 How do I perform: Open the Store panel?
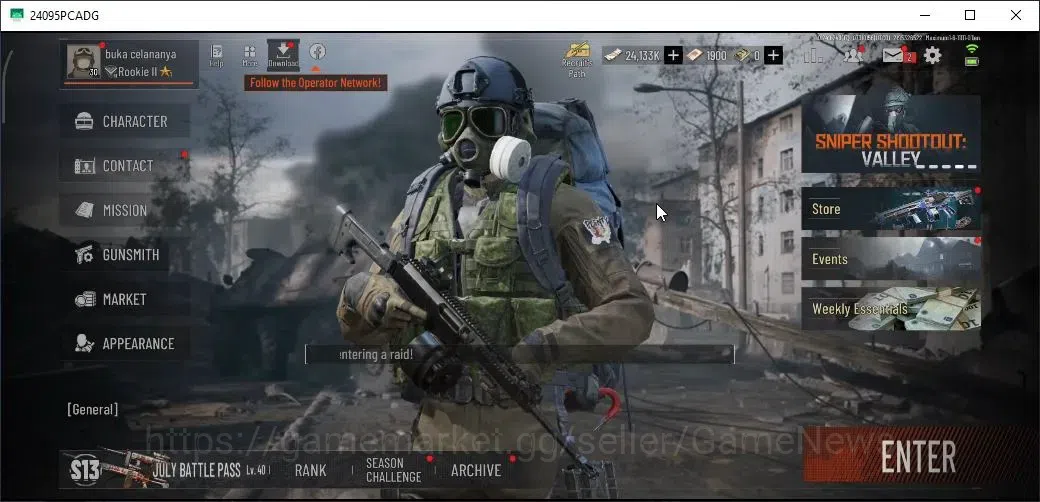pos(891,209)
